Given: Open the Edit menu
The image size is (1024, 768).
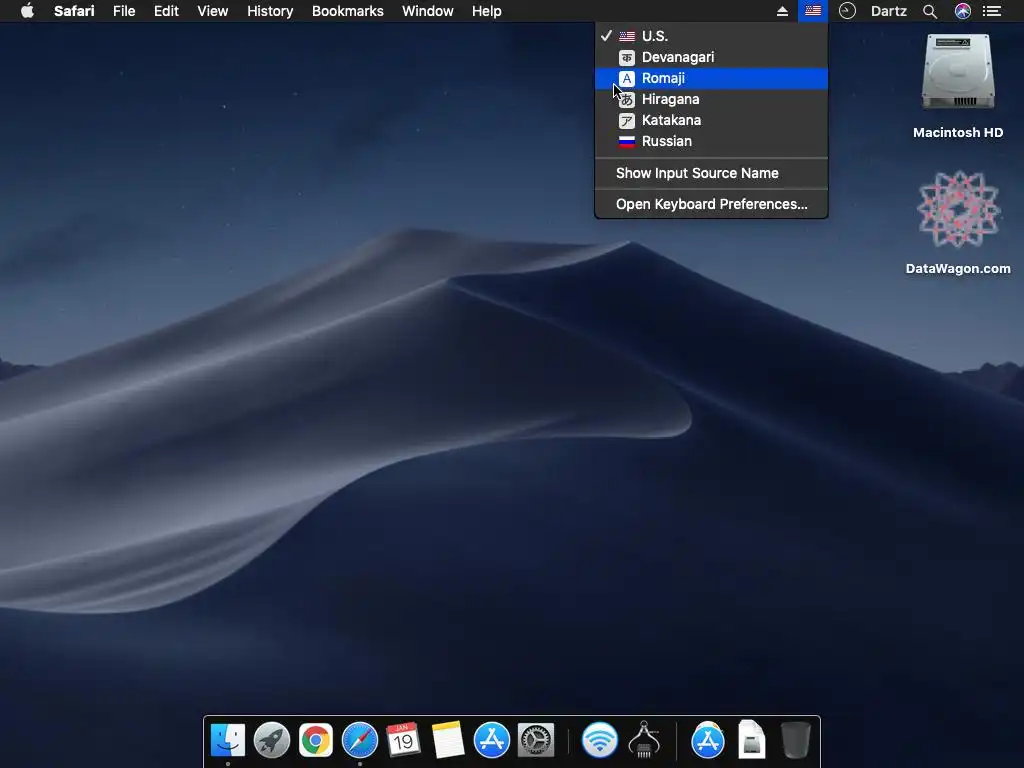Looking at the screenshot, I should point(166,11).
